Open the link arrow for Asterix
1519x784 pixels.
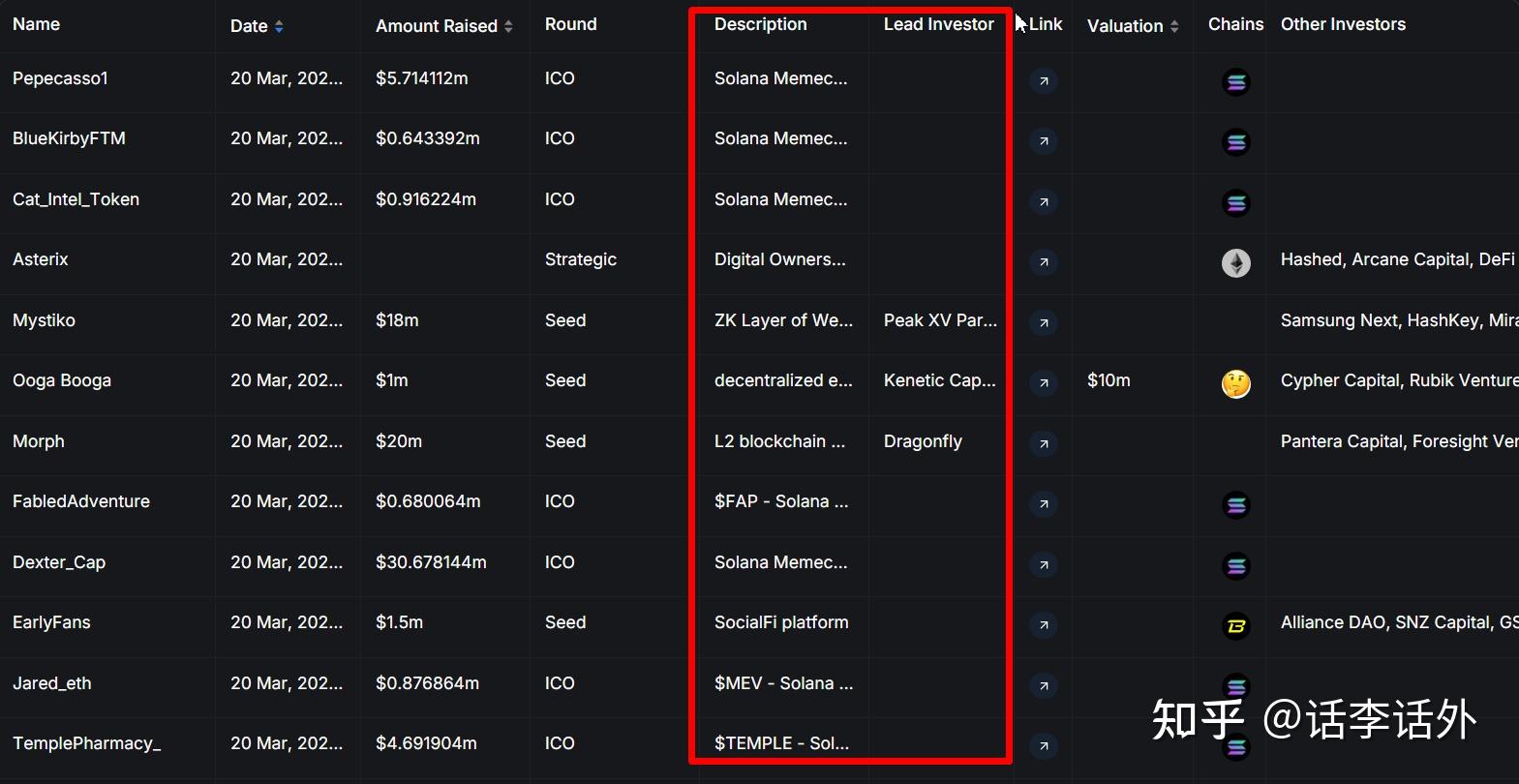click(x=1043, y=262)
